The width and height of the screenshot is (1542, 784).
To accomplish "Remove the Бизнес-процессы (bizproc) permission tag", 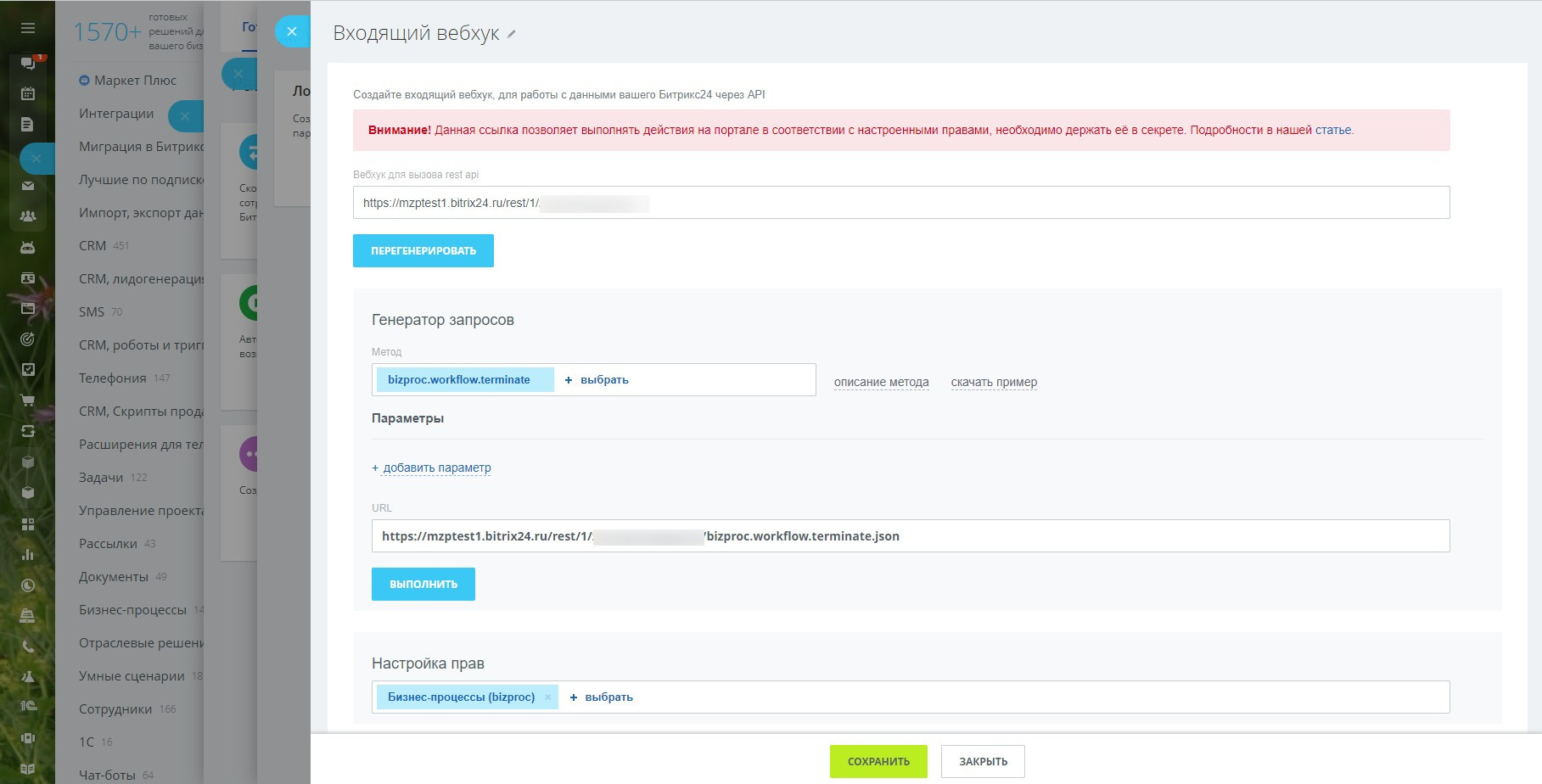I will pyautogui.click(x=548, y=697).
